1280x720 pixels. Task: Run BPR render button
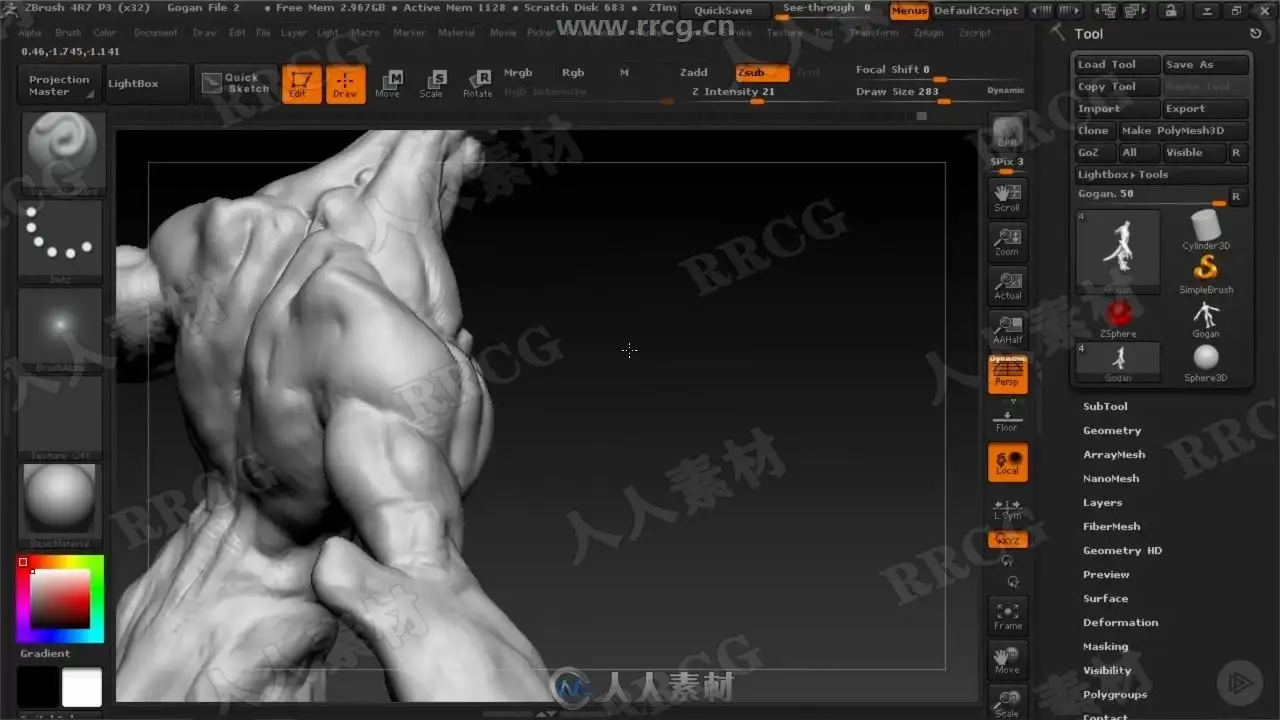click(1007, 132)
